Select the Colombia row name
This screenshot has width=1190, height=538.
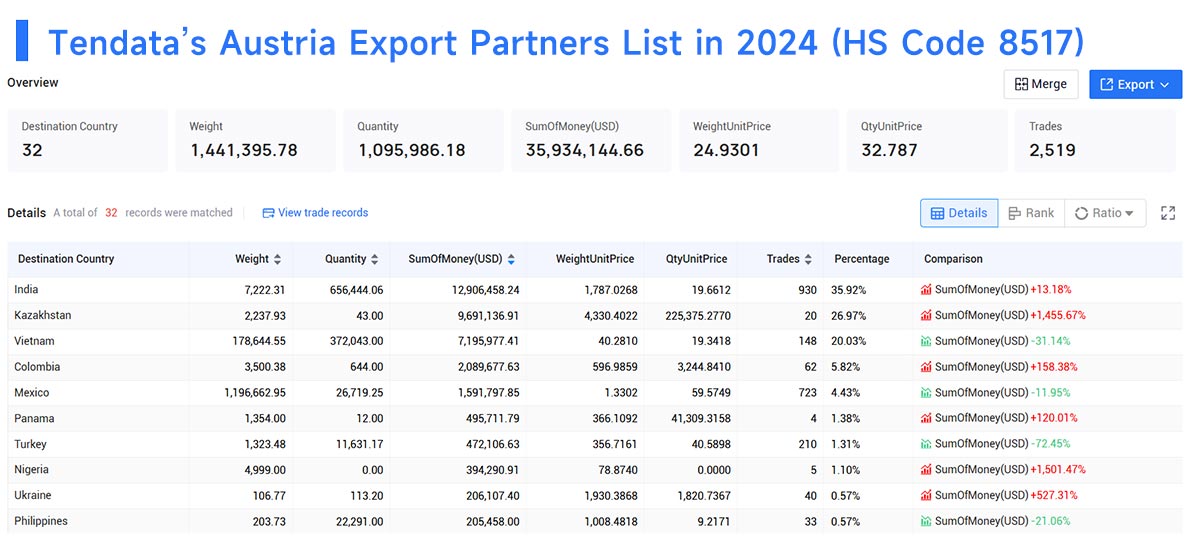coord(37,367)
